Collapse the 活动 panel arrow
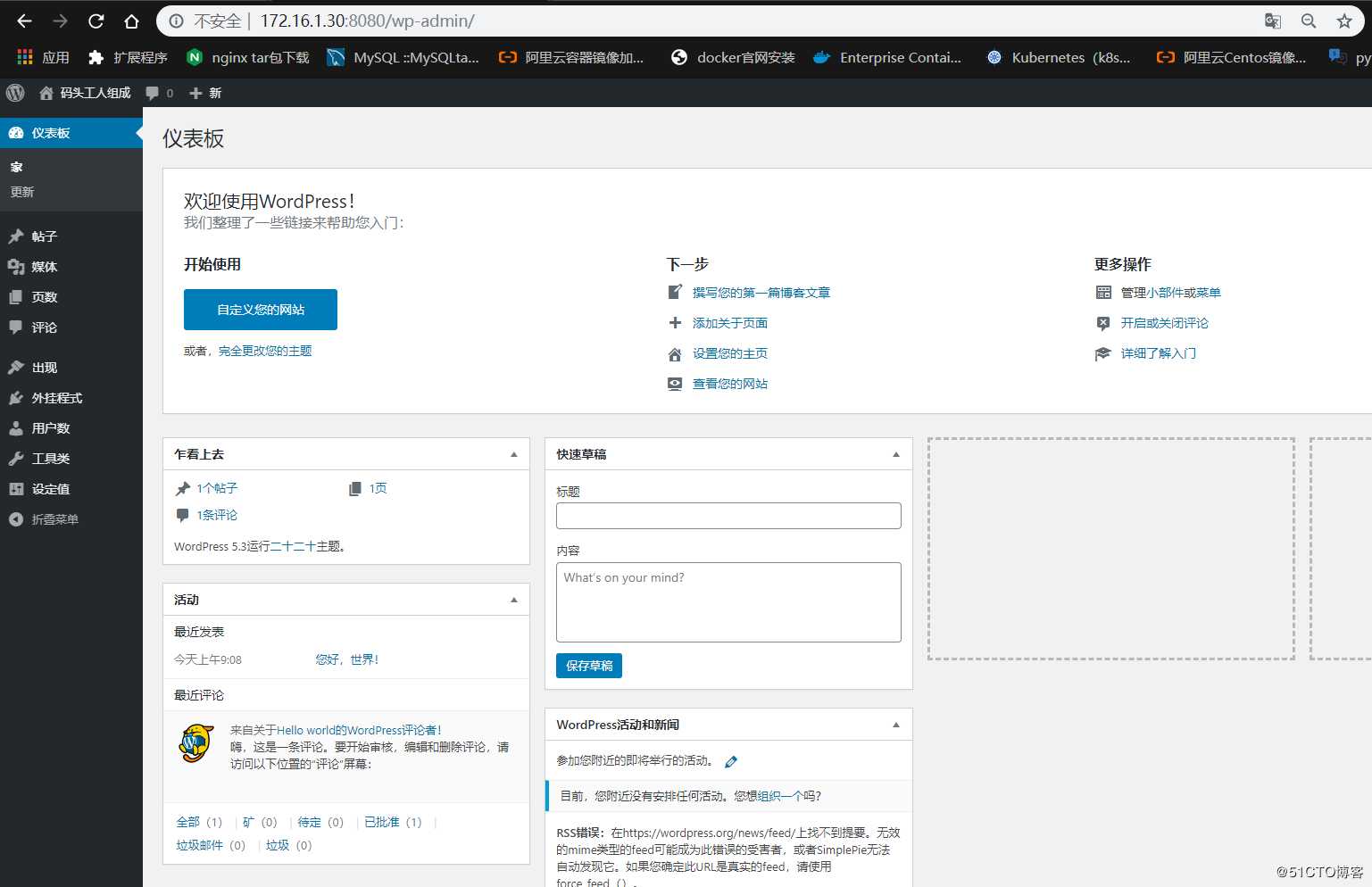1372x887 pixels. (x=514, y=600)
